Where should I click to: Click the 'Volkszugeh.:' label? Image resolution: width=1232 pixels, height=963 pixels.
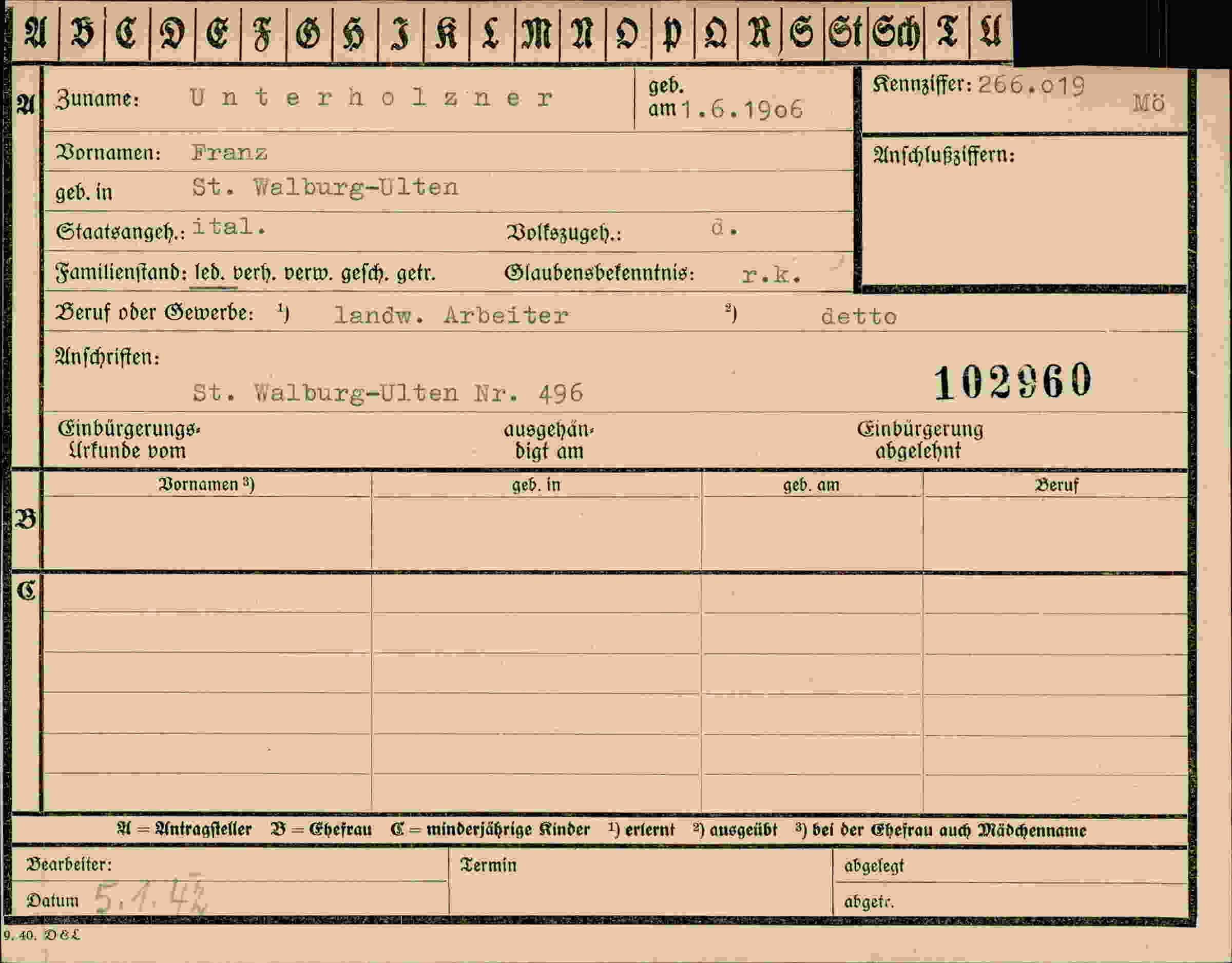point(564,233)
